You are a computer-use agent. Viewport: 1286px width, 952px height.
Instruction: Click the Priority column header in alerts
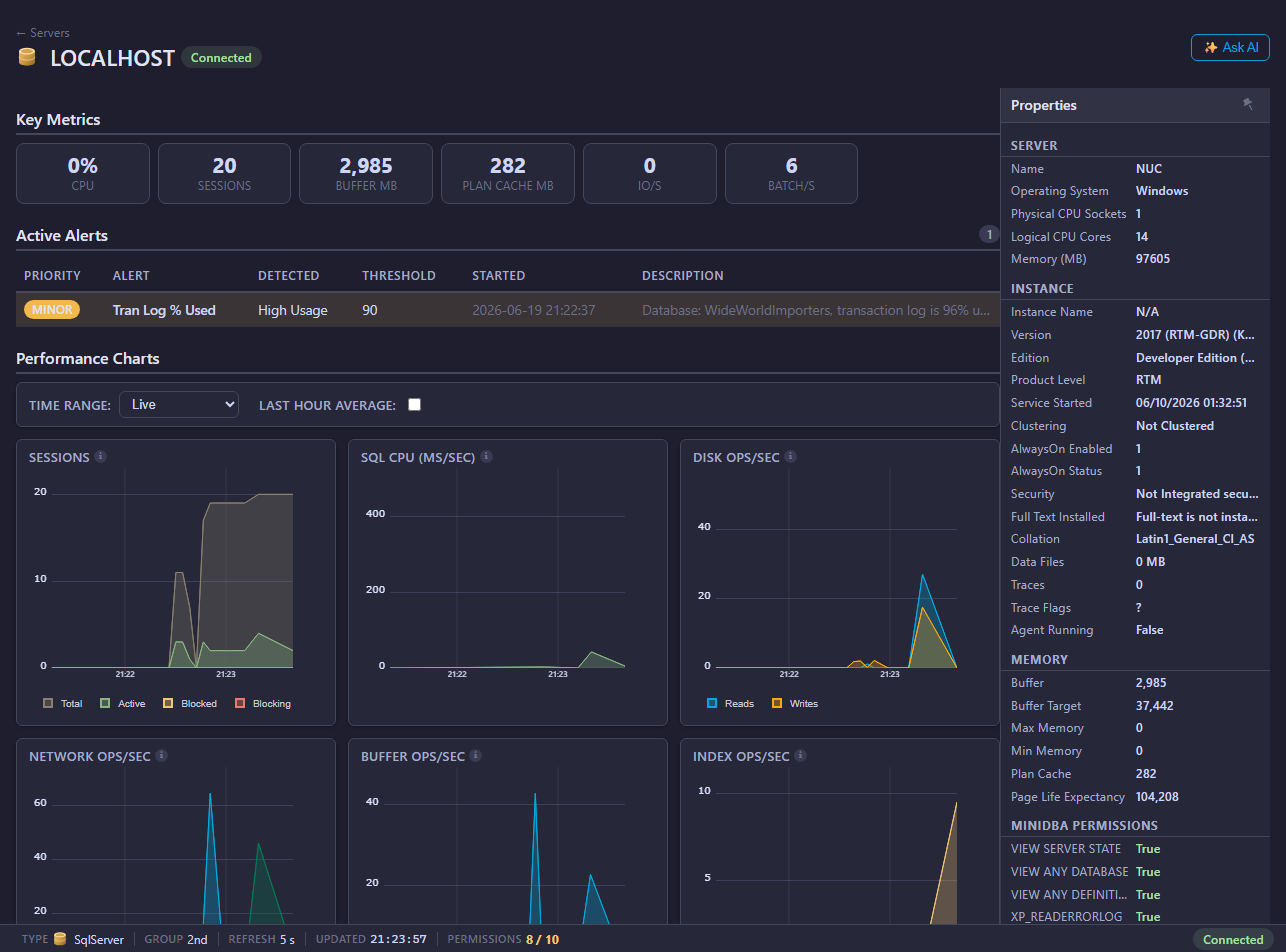click(52, 276)
